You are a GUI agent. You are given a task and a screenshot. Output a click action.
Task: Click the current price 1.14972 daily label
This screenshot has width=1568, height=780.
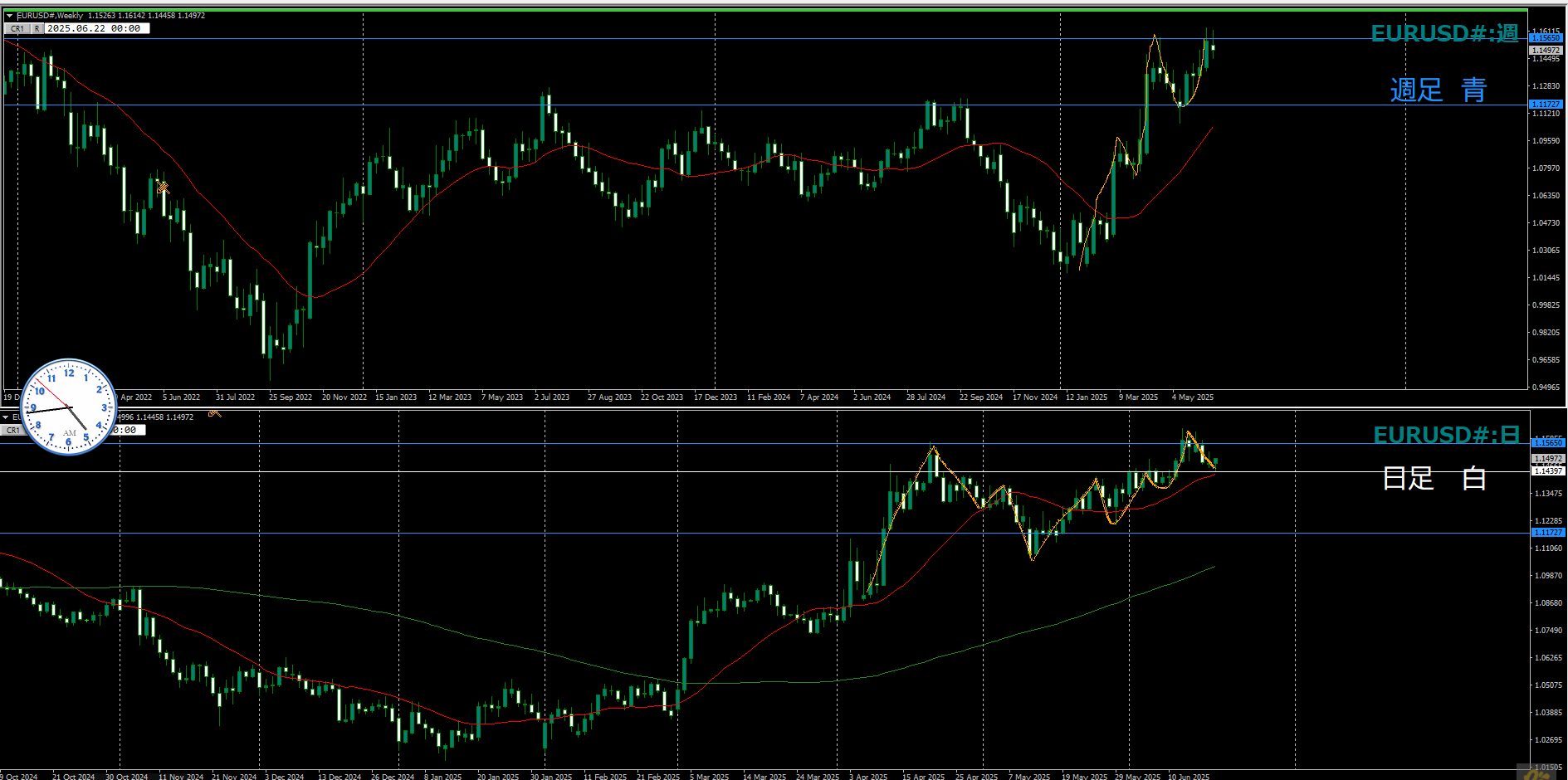[1547, 459]
